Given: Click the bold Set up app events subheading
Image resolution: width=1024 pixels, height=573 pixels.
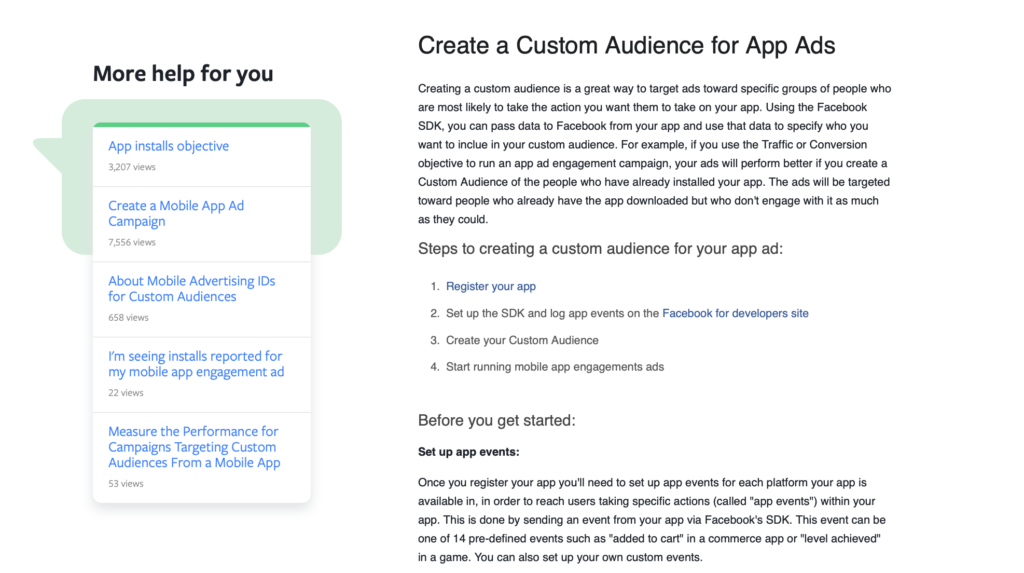Looking at the screenshot, I should 468,452.
